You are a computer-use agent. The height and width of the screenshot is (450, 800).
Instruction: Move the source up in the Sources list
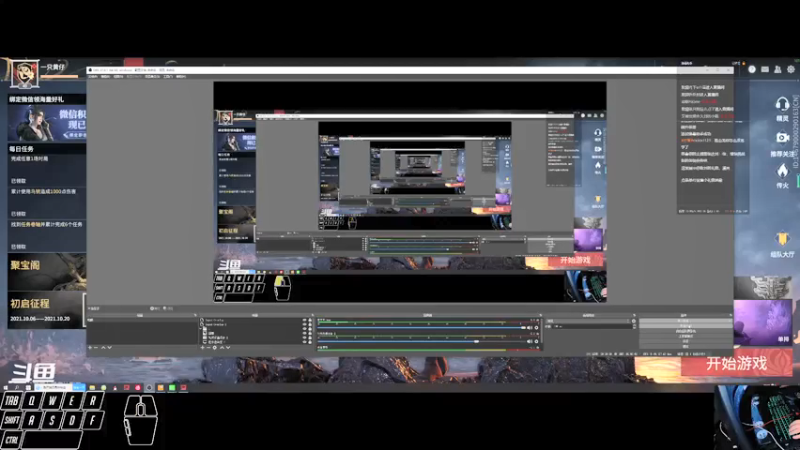tap(221, 348)
